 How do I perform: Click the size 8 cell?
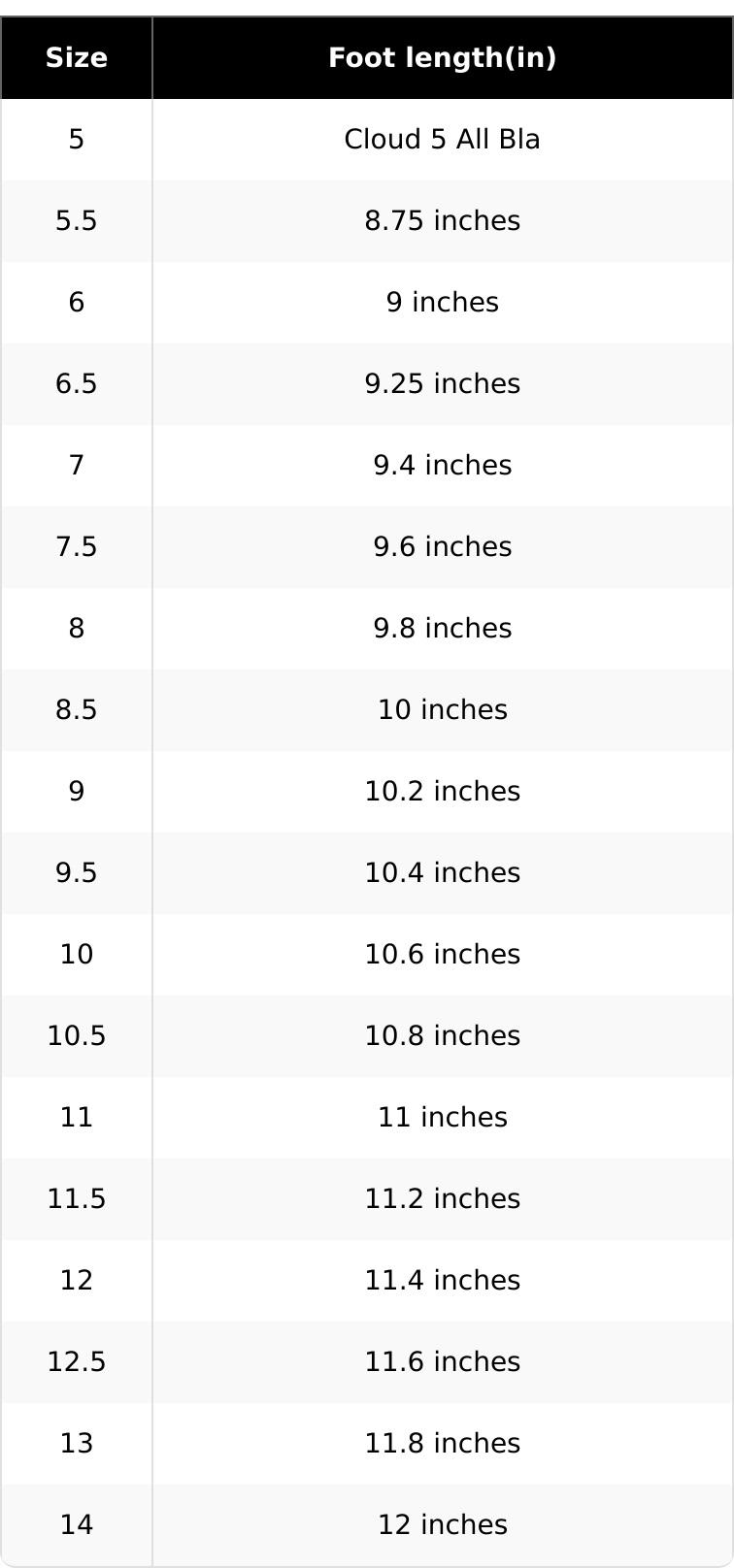77,629
